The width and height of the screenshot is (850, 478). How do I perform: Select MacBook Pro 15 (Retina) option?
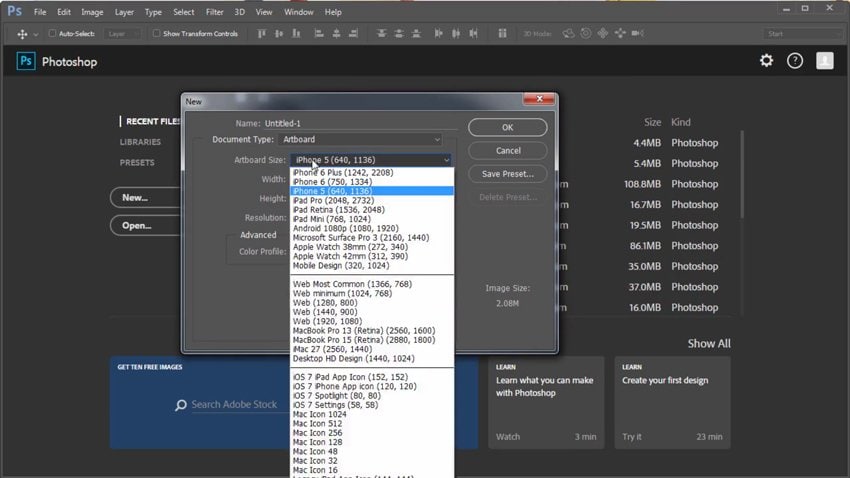click(x=372, y=340)
